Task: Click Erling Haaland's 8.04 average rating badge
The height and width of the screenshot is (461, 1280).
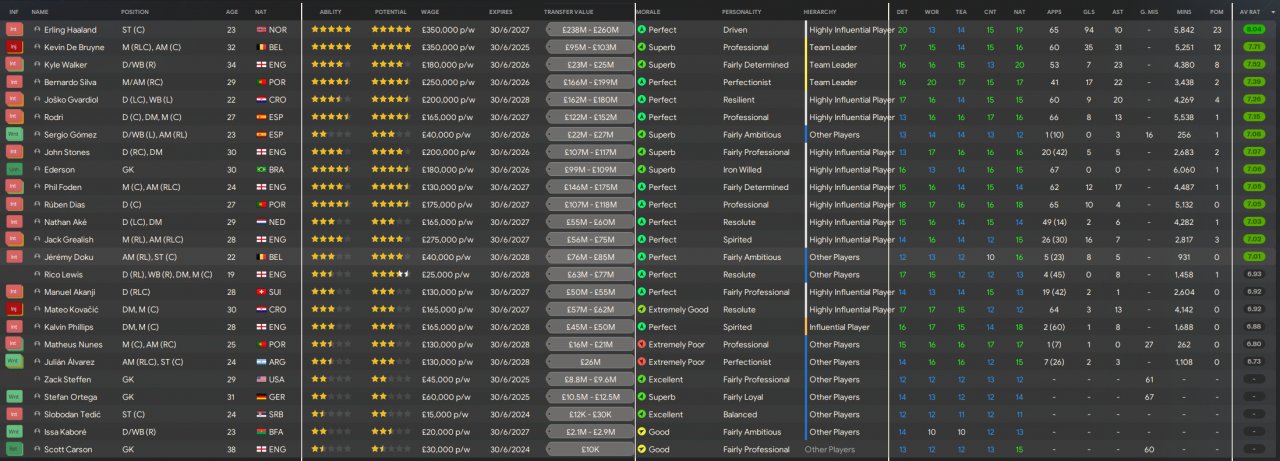Action: coord(1254,30)
